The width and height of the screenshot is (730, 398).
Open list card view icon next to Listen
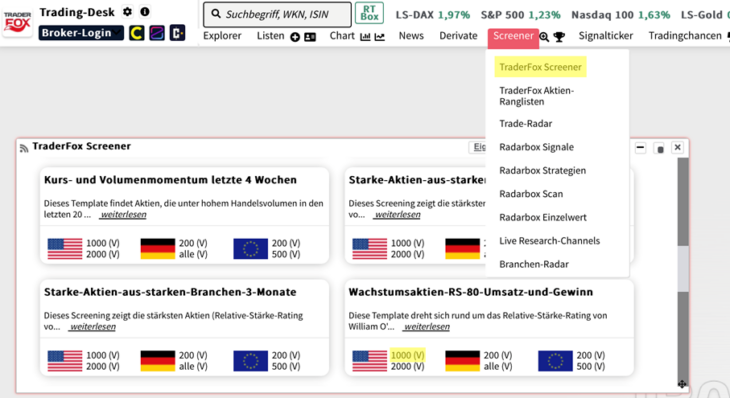[310, 37]
